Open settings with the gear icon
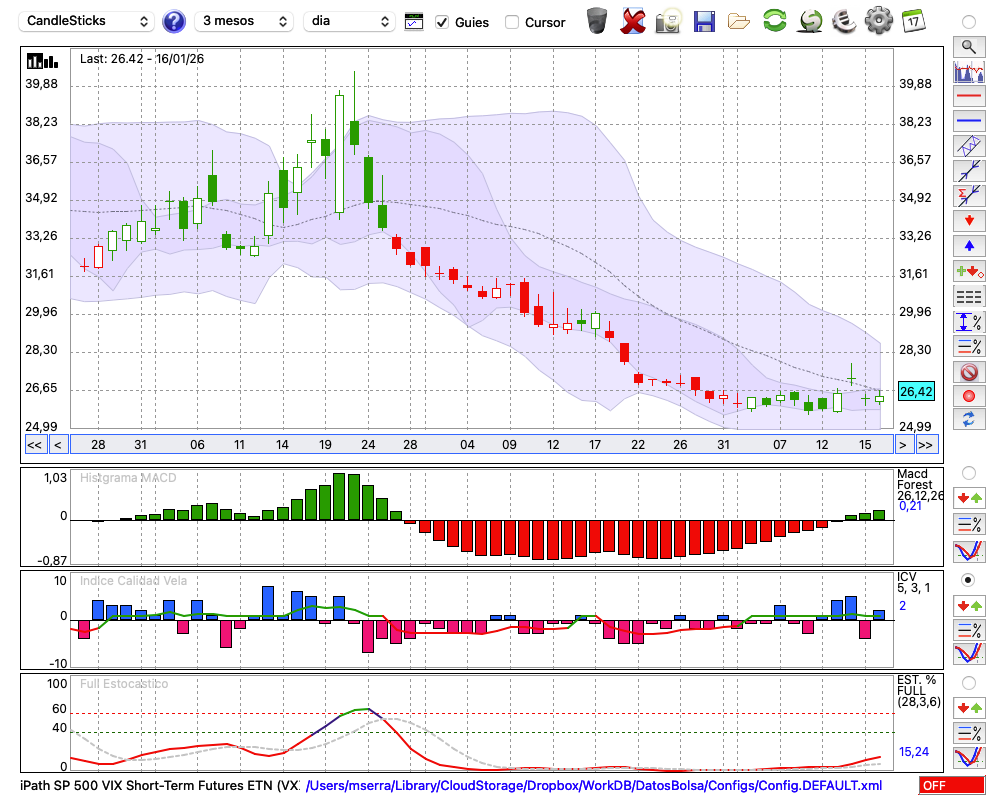1000x800 pixels. click(x=878, y=20)
